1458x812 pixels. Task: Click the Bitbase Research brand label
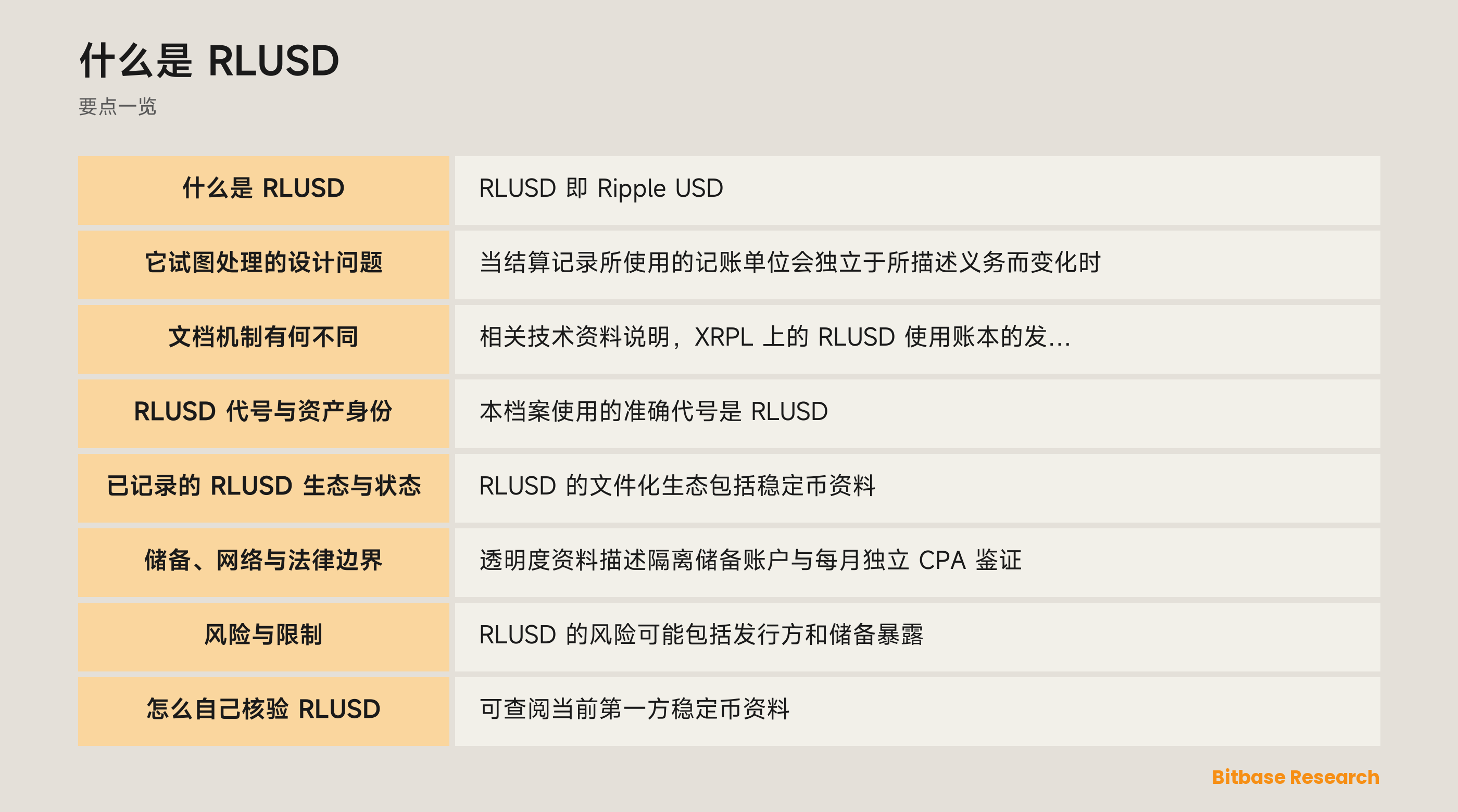click(1295, 777)
